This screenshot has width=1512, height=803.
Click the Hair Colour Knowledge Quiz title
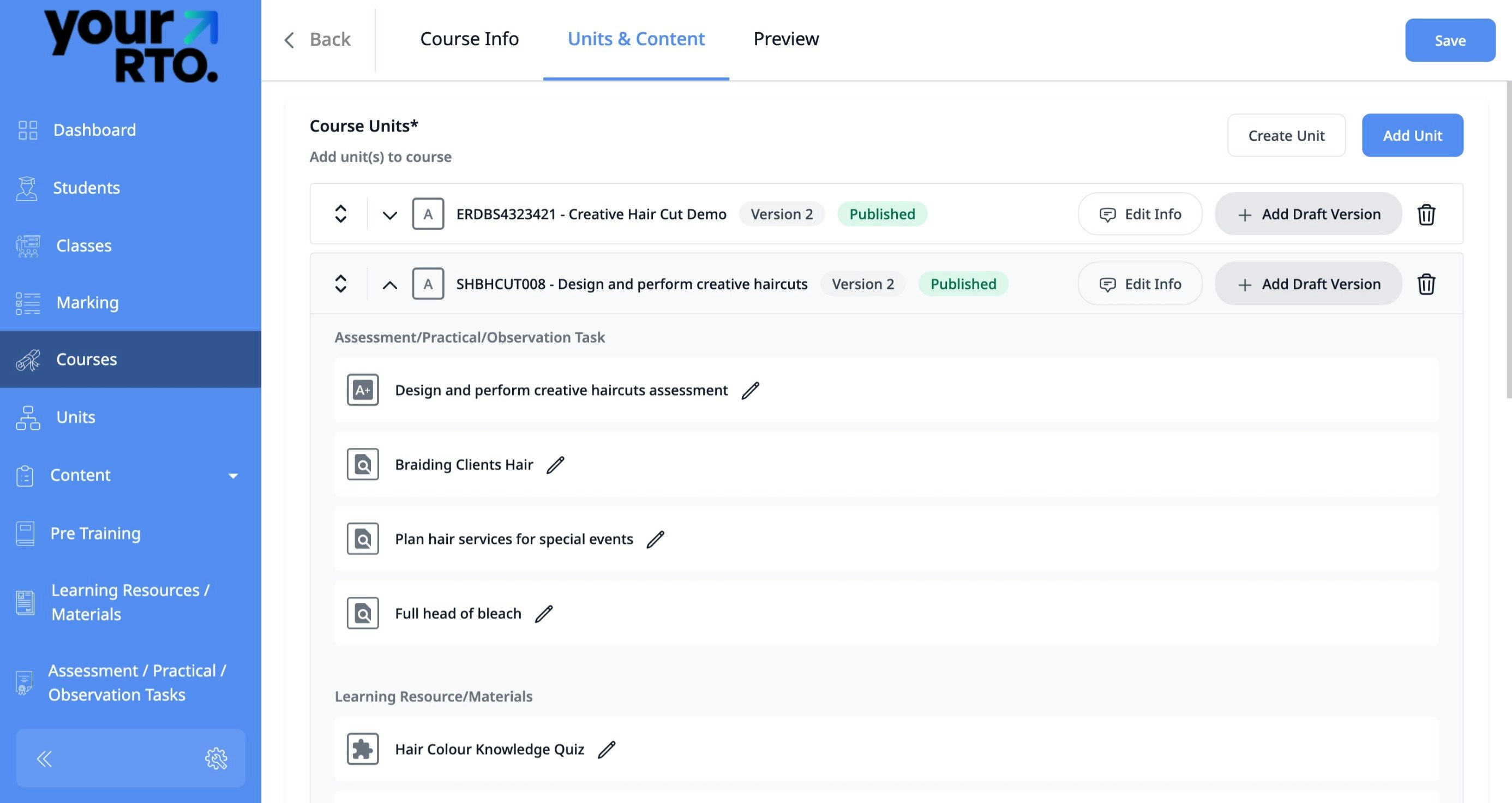[489, 750]
